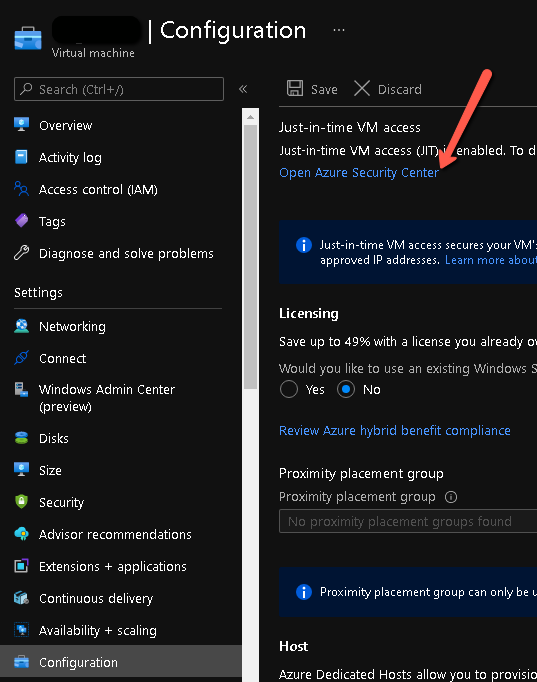Click the Networking globe icon
The image size is (537, 682).
21,326
